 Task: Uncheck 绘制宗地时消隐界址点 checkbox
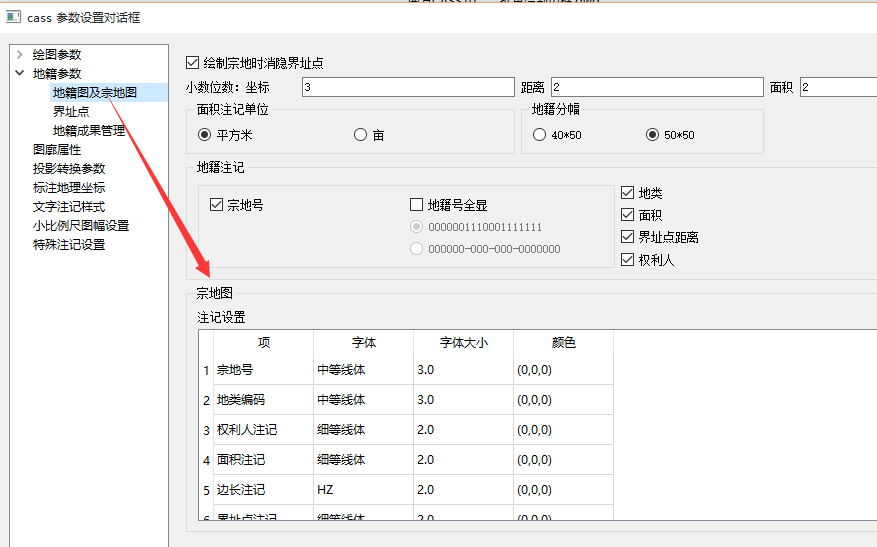click(194, 63)
